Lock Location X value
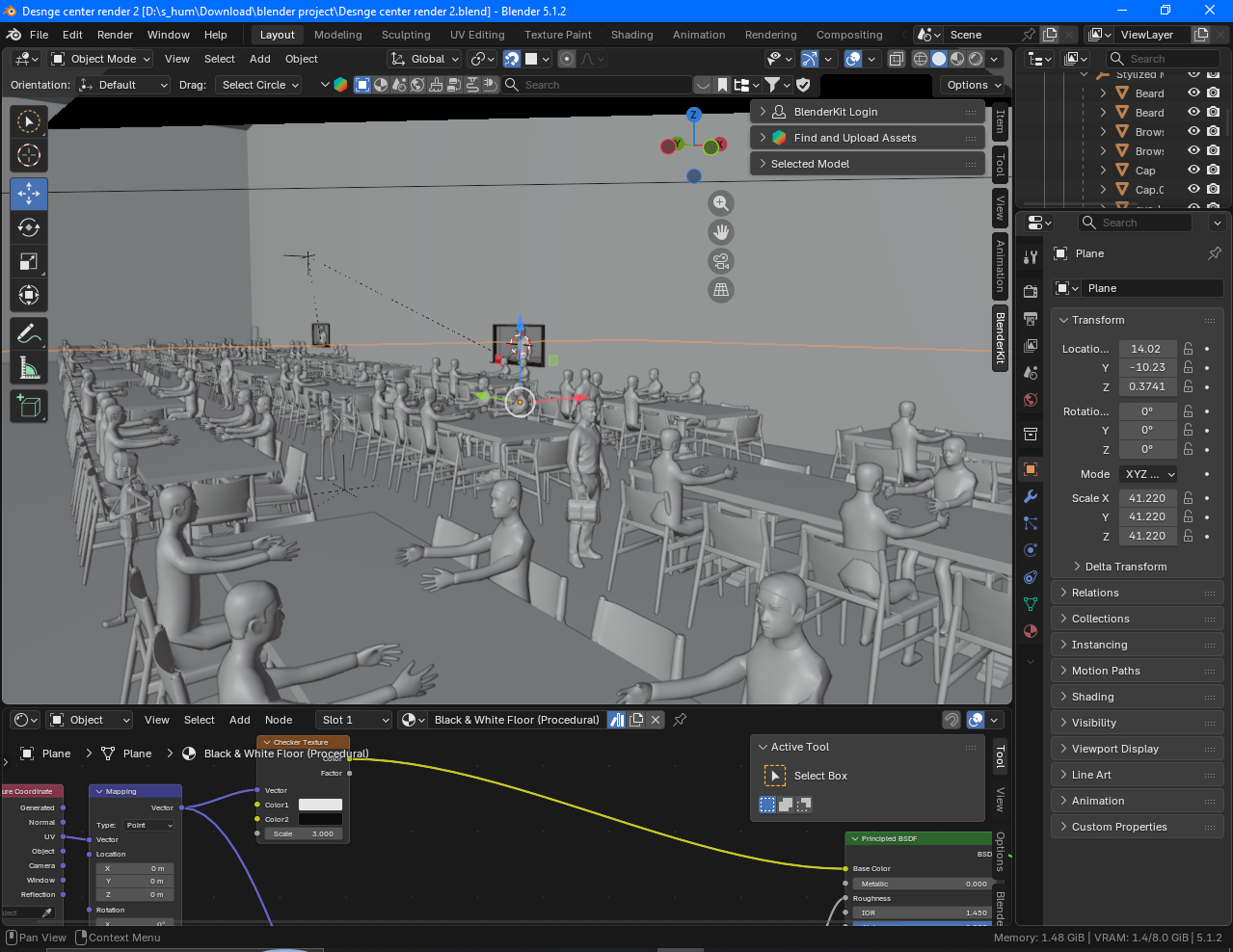 point(1188,349)
